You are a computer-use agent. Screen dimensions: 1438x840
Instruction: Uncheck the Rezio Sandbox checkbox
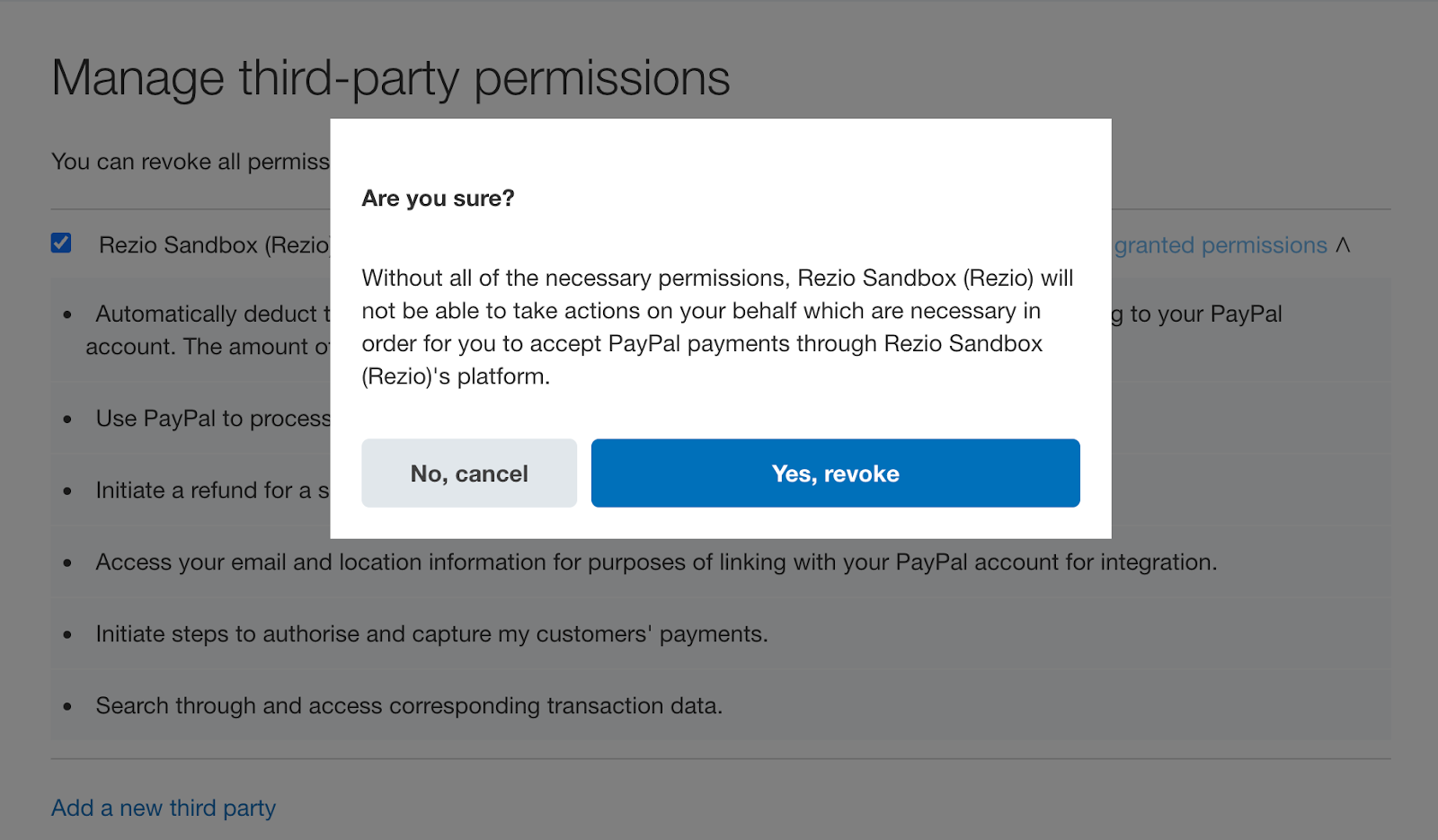click(61, 243)
